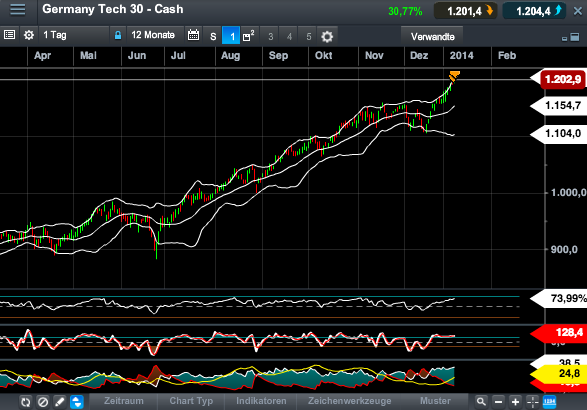Select chart layout 2 icon

click(x=249, y=36)
